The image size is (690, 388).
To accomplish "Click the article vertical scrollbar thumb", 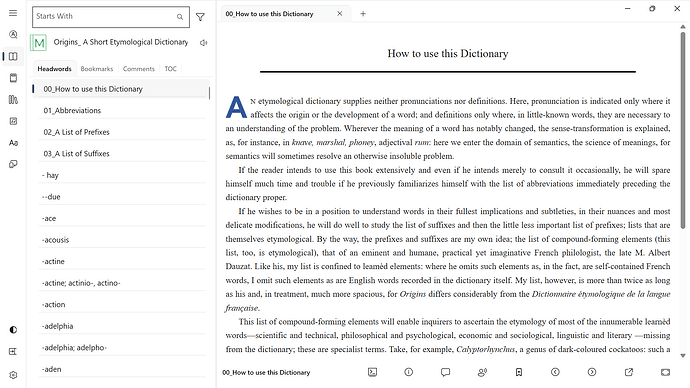I will (683, 130).
